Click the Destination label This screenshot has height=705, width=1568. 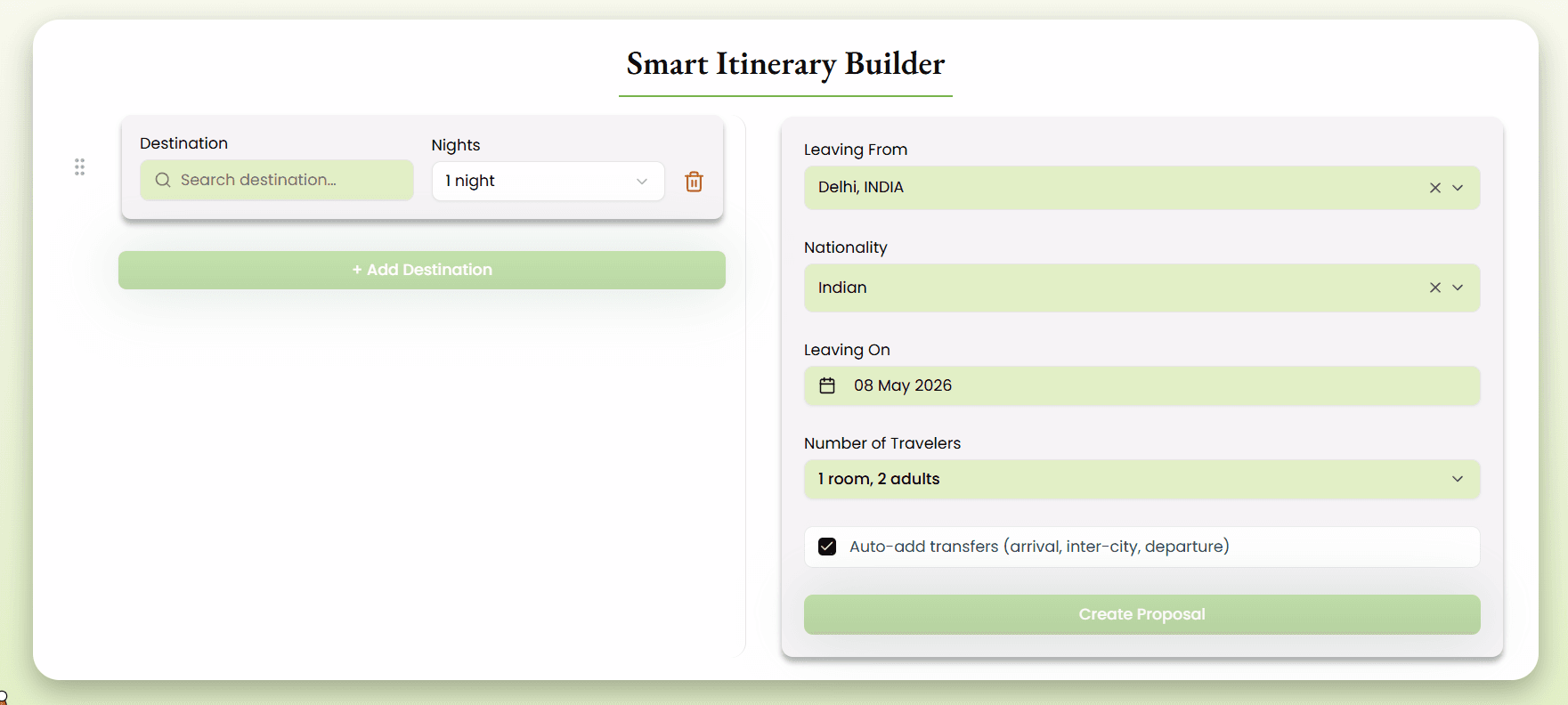pyautogui.click(x=183, y=143)
